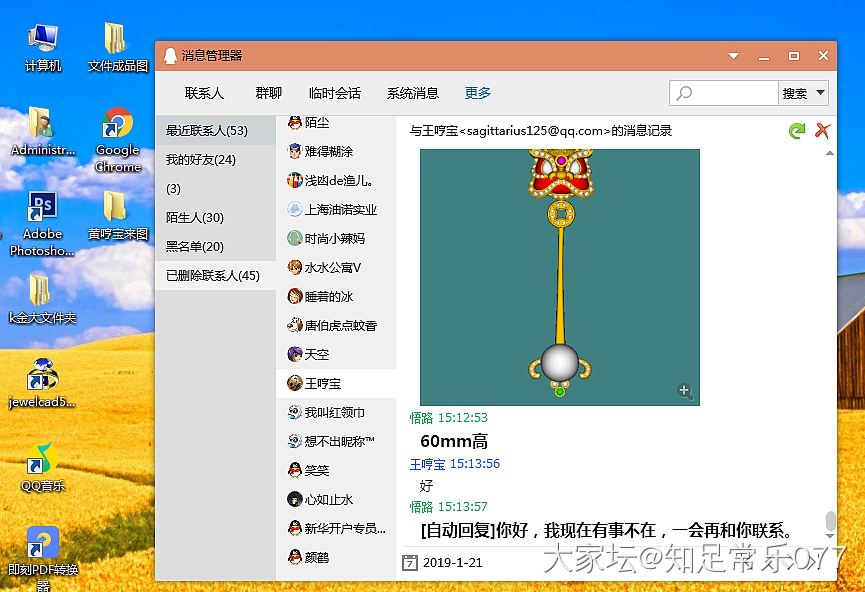Click the red delete message record icon
The height and width of the screenshot is (592, 865).
[823, 131]
